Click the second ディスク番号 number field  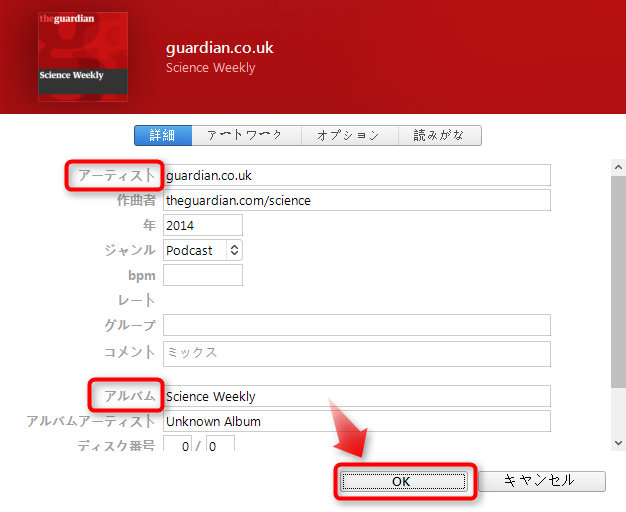tap(220, 444)
